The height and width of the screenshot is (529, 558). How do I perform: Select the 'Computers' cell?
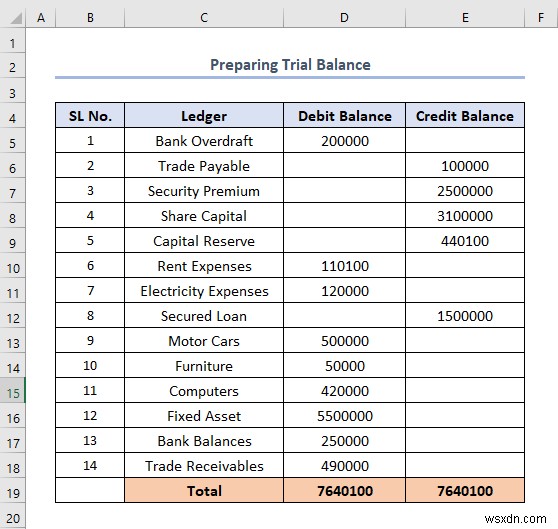pos(204,391)
